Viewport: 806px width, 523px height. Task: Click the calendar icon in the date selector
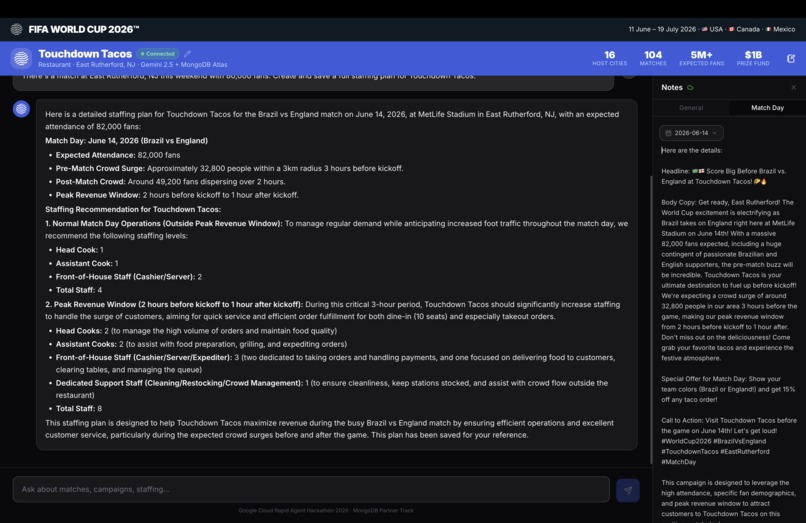(668, 133)
